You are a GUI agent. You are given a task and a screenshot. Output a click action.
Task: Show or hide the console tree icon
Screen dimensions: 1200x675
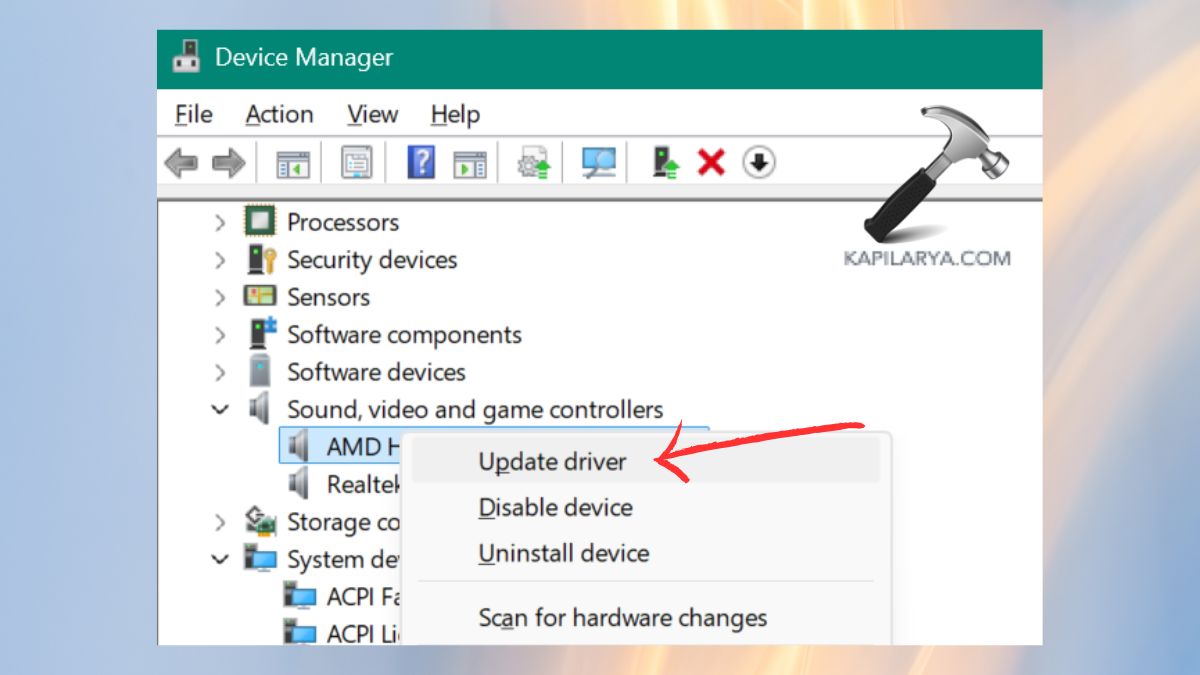293,163
